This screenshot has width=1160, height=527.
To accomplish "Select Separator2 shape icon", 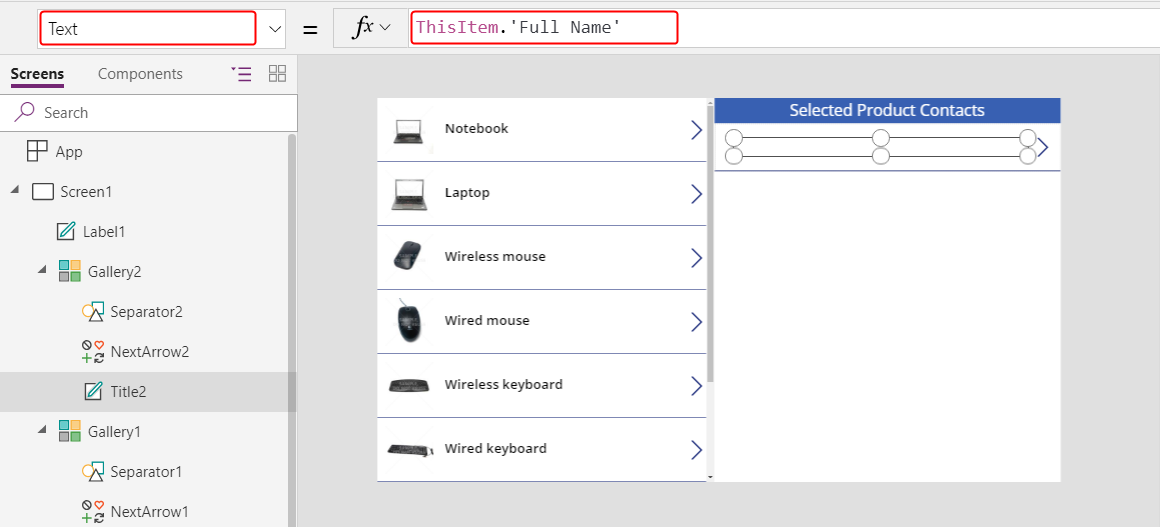I will pos(92,312).
